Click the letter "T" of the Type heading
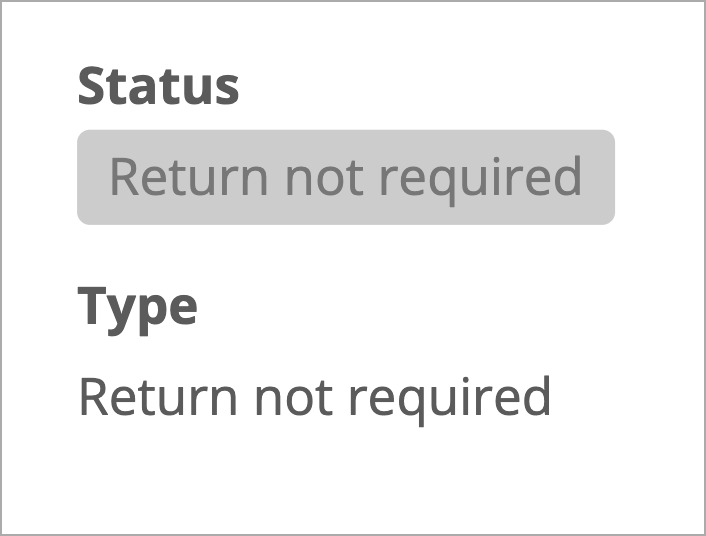The width and height of the screenshot is (706, 536). 92,305
